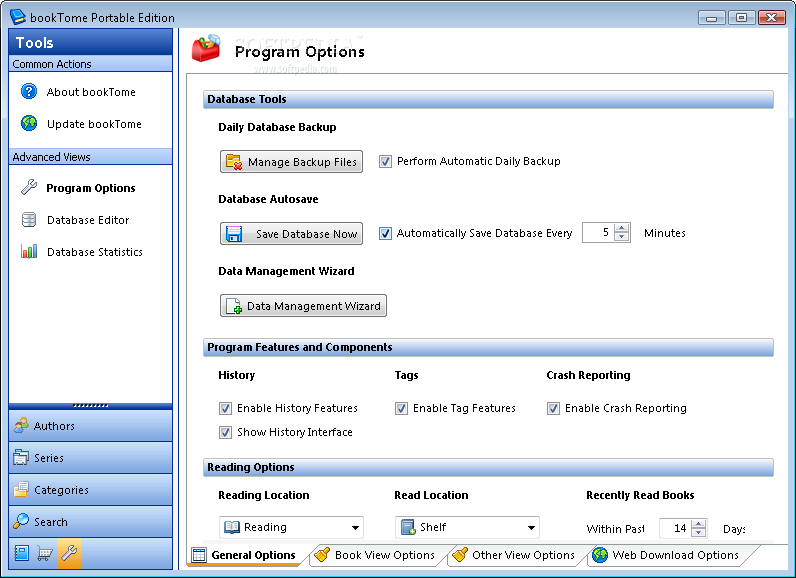
Task: Click the Program Options wrench icon
Action: pos(29,187)
